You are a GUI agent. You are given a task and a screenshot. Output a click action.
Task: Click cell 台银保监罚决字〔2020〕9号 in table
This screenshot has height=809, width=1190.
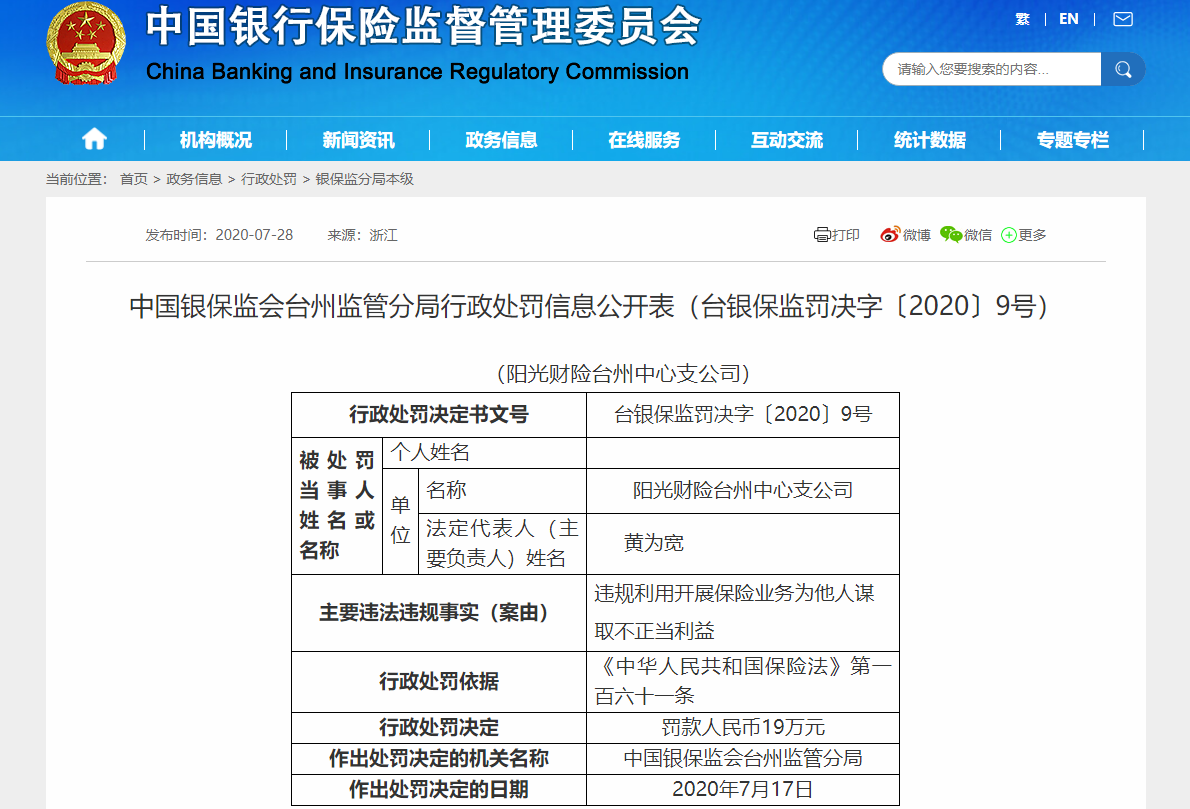743,414
